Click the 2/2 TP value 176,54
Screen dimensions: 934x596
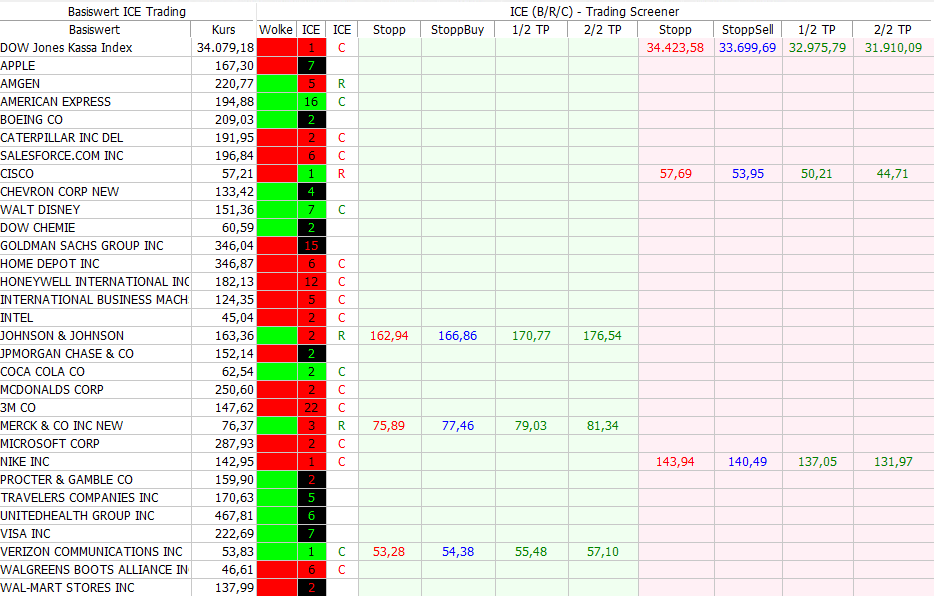click(602, 336)
